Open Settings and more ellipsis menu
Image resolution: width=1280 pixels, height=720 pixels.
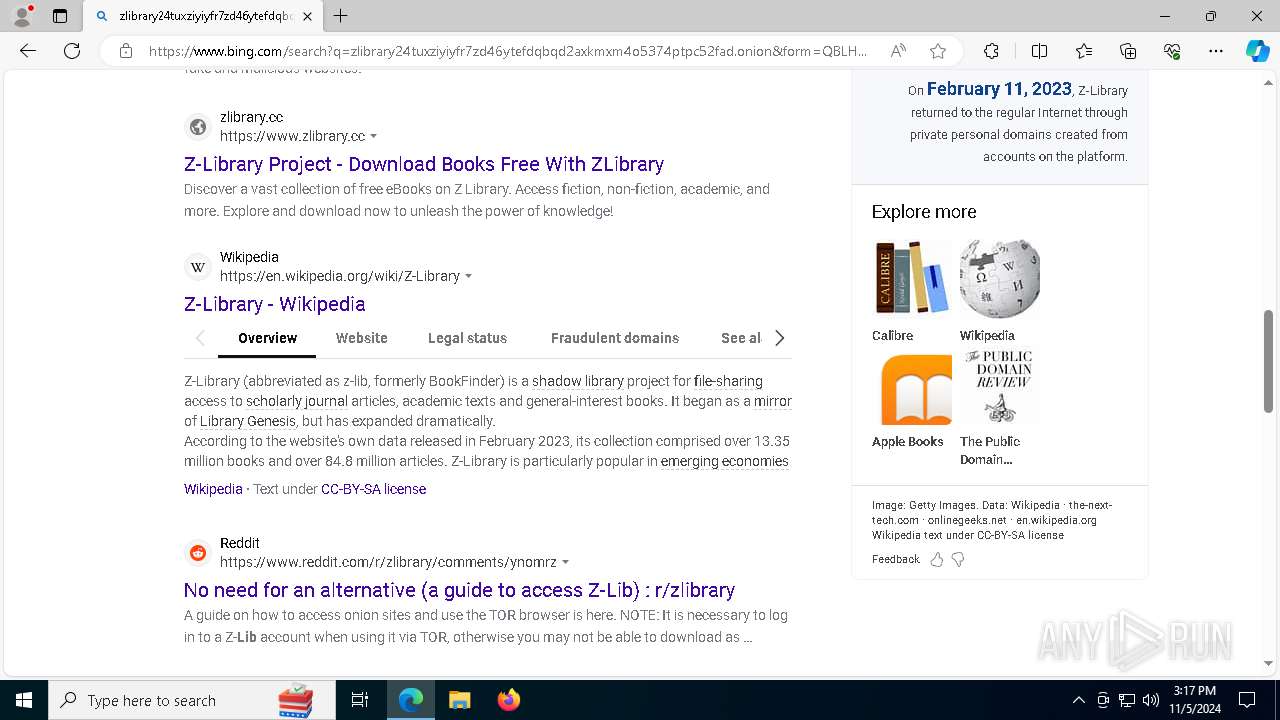(x=1216, y=51)
